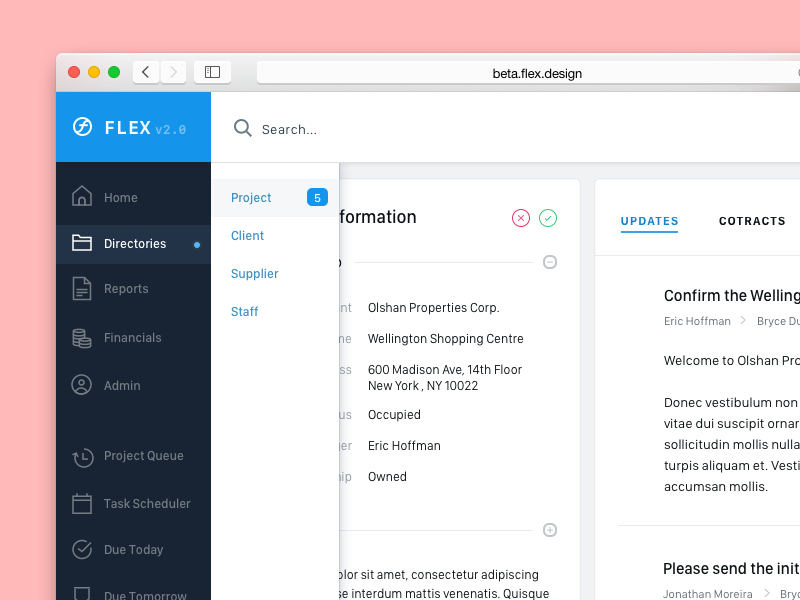Click the Admin user icon
The image size is (800, 600).
82,385
